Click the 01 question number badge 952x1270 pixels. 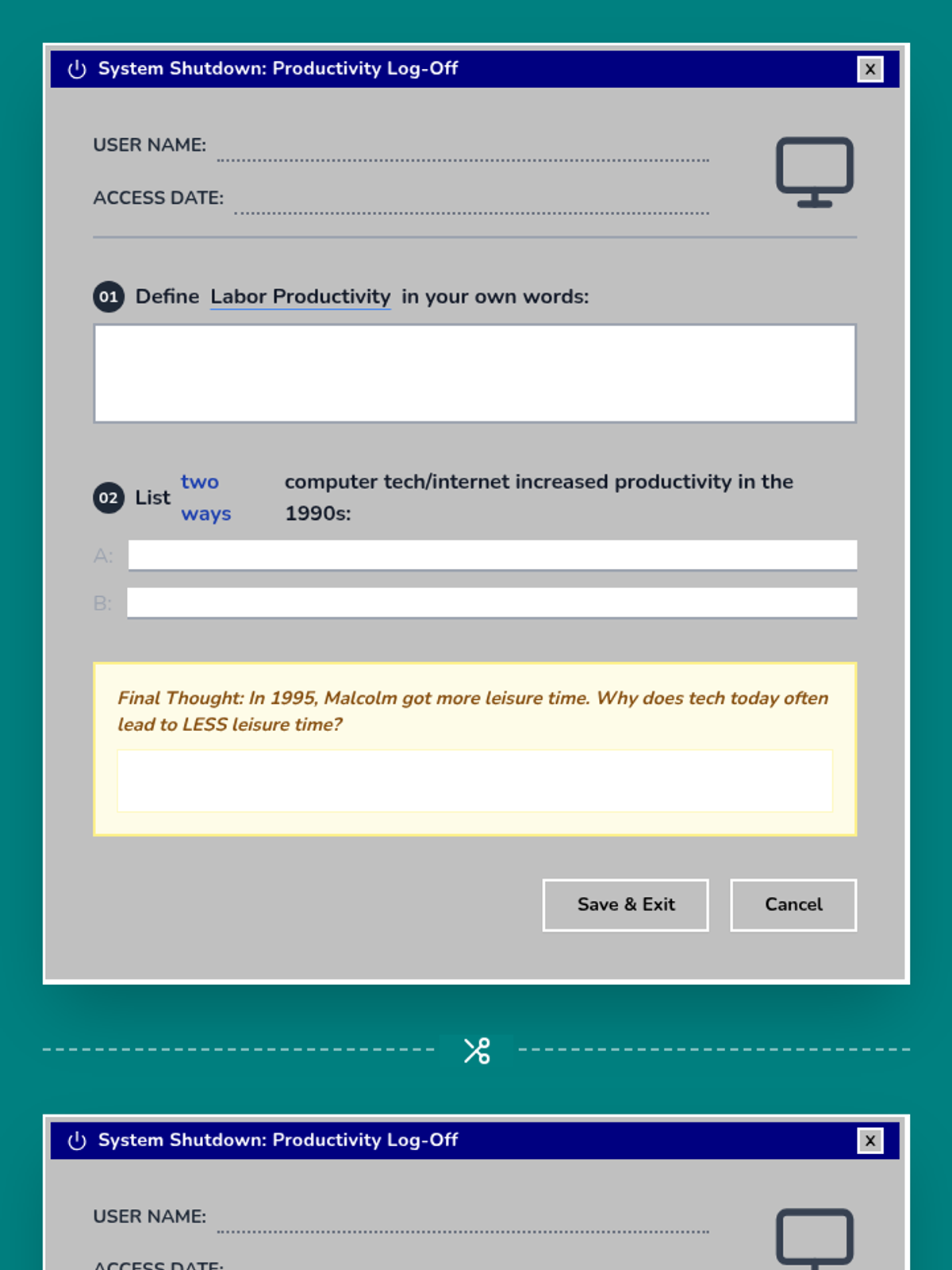click(x=109, y=297)
